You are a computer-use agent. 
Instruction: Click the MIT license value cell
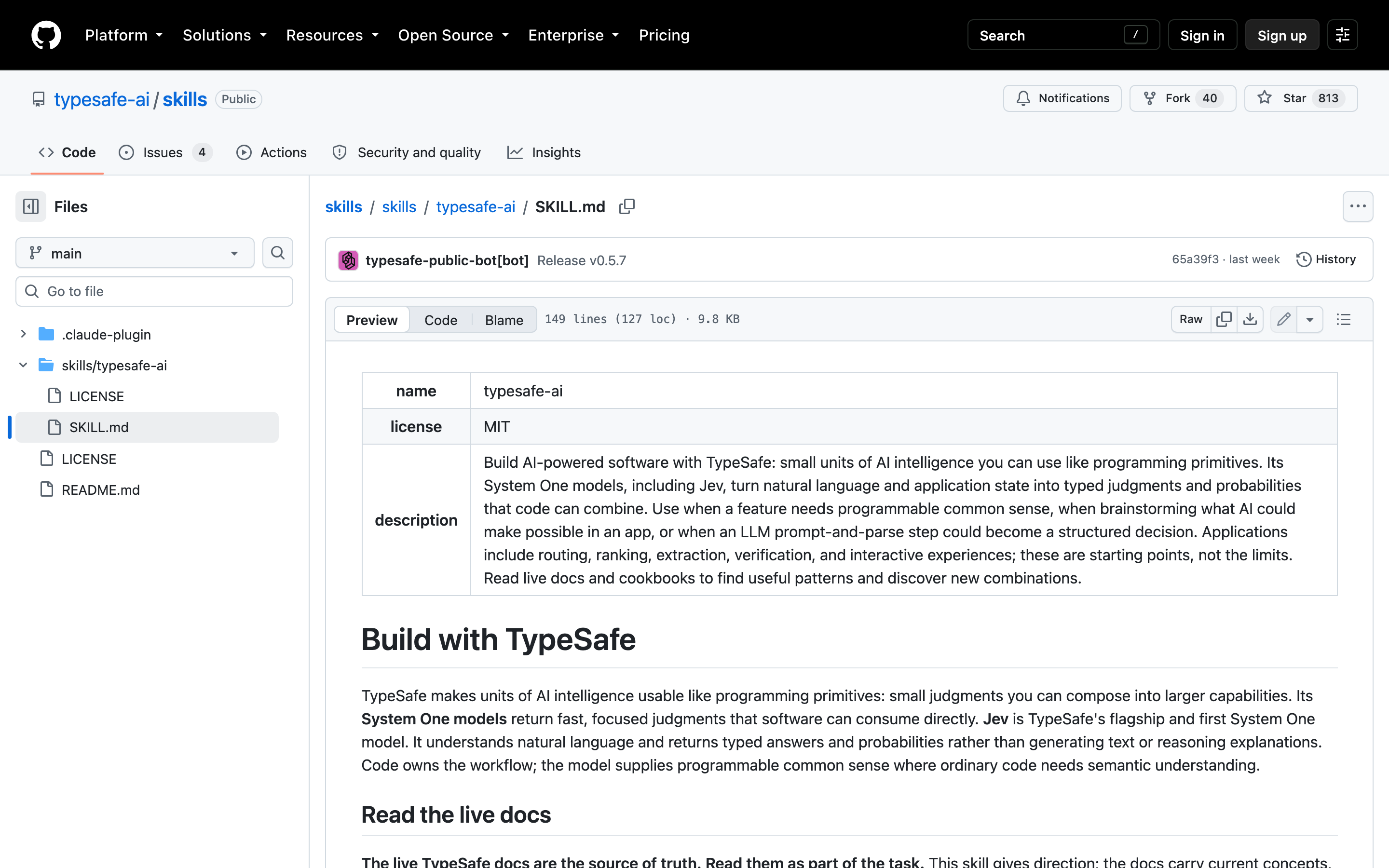pos(903,427)
